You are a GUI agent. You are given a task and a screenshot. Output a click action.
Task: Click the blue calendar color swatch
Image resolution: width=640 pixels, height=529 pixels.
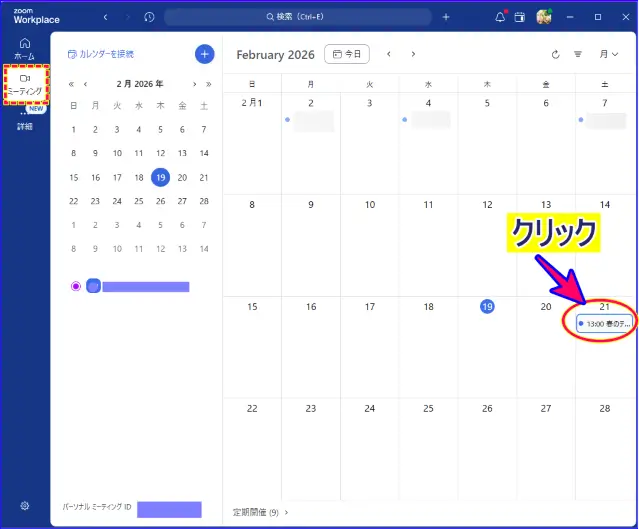point(93,286)
